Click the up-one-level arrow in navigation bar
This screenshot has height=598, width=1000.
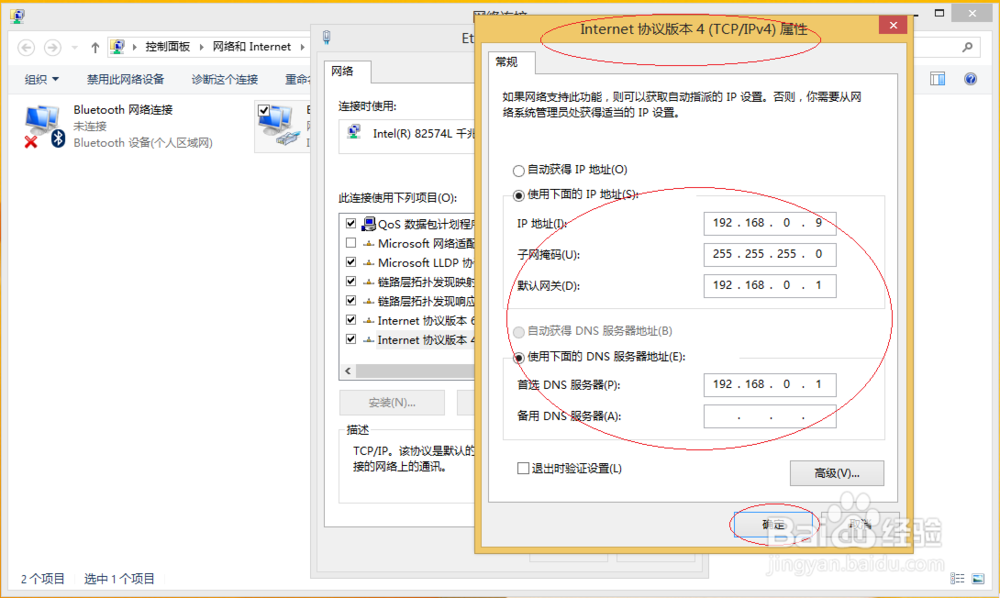coord(94,46)
